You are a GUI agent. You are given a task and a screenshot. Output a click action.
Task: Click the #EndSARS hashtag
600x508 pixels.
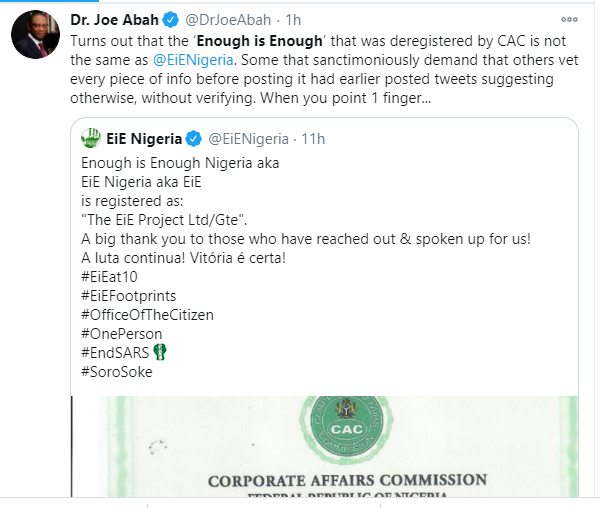click(114, 352)
